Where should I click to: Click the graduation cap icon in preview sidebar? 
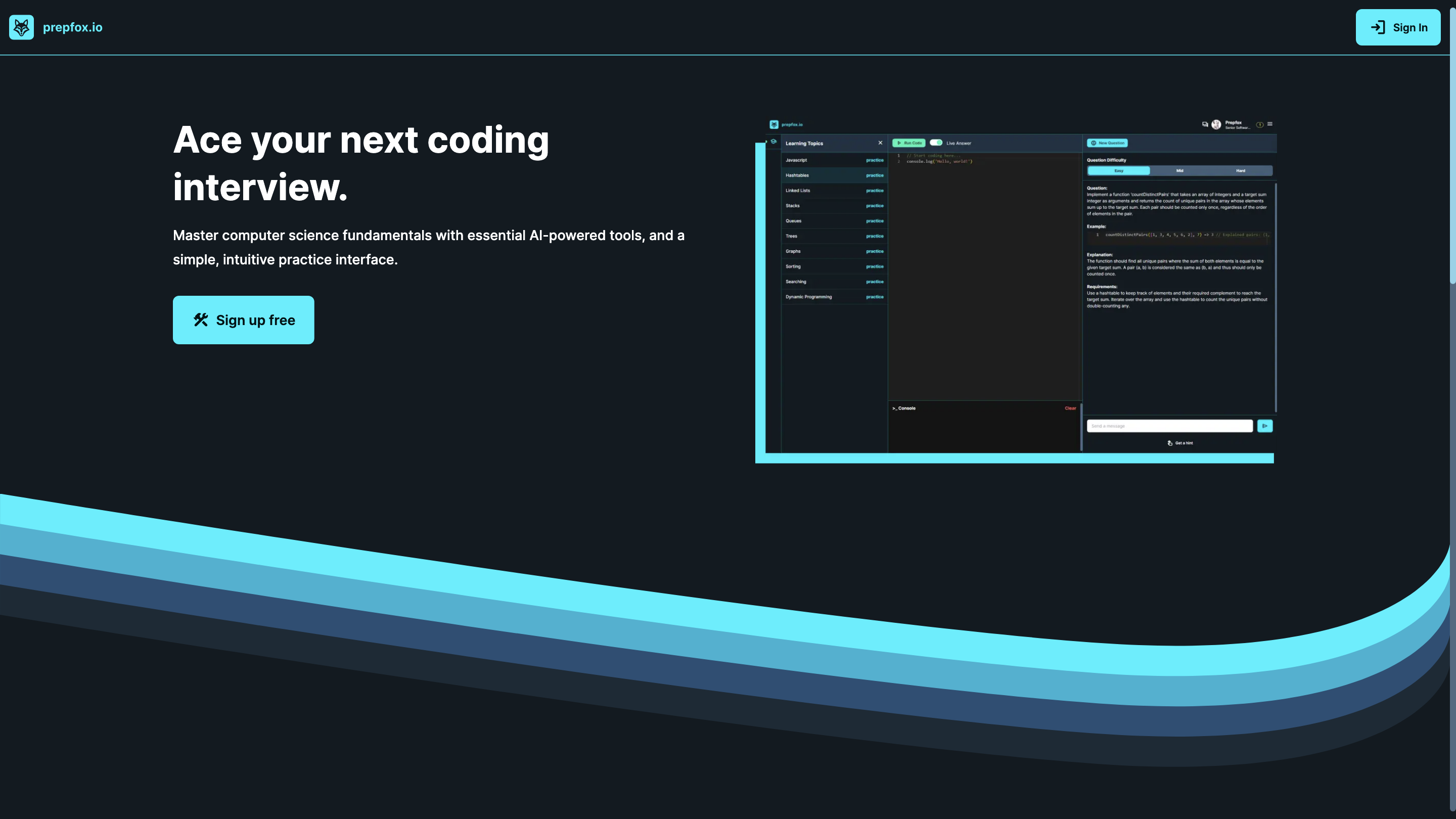(773, 142)
